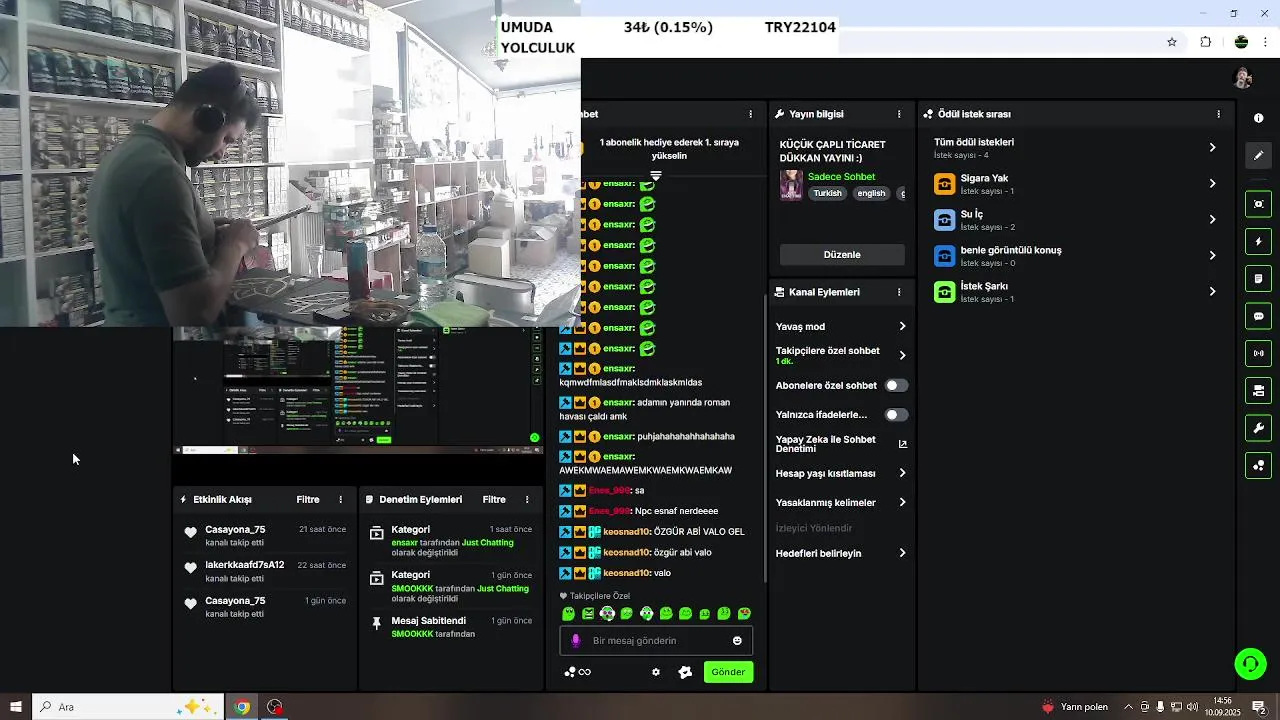Open the emoji picker smiley icon

(737, 641)
